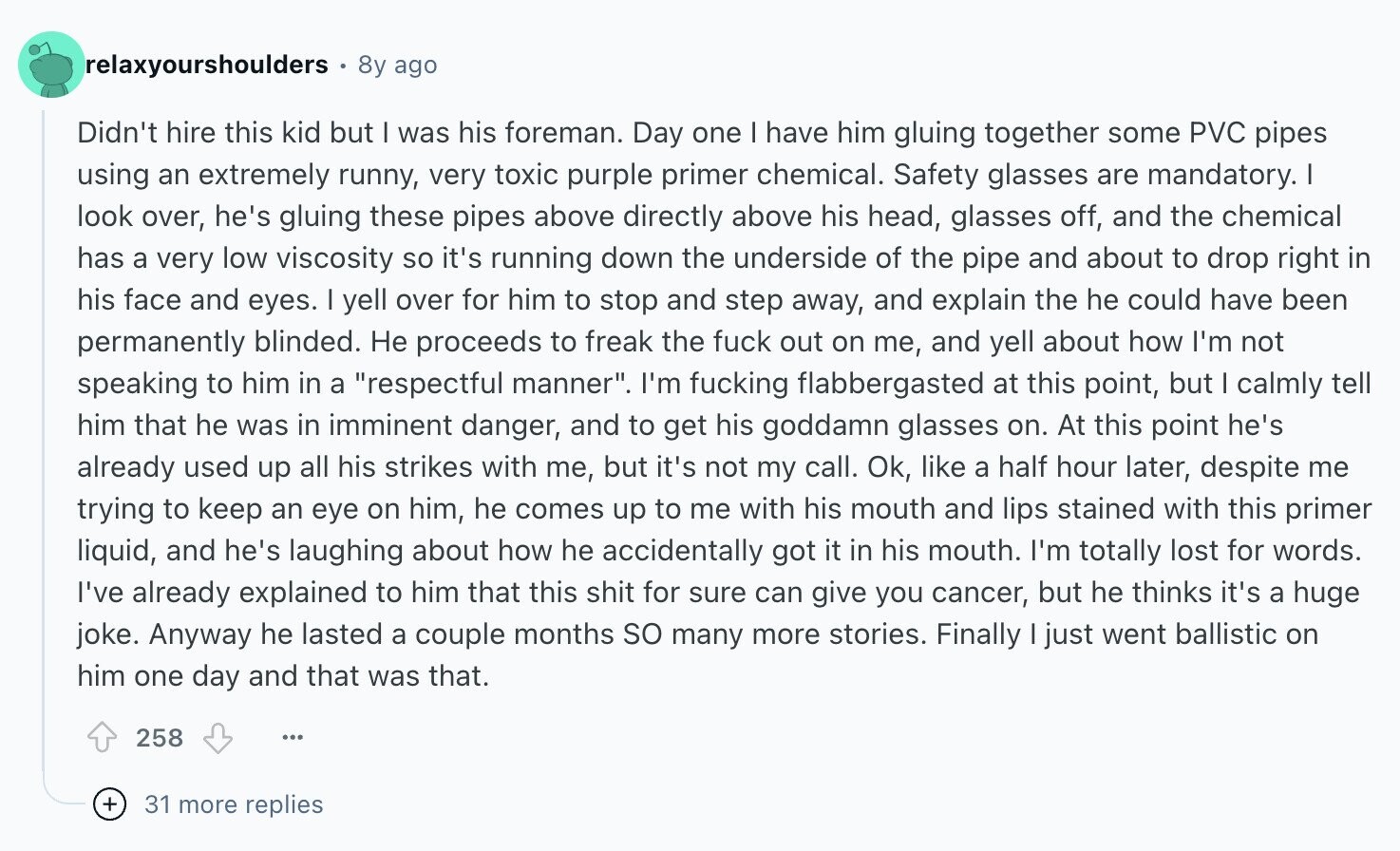Click the words "PVC pipes" in the comment
1400x851 pixels.
pos(1258,132)
